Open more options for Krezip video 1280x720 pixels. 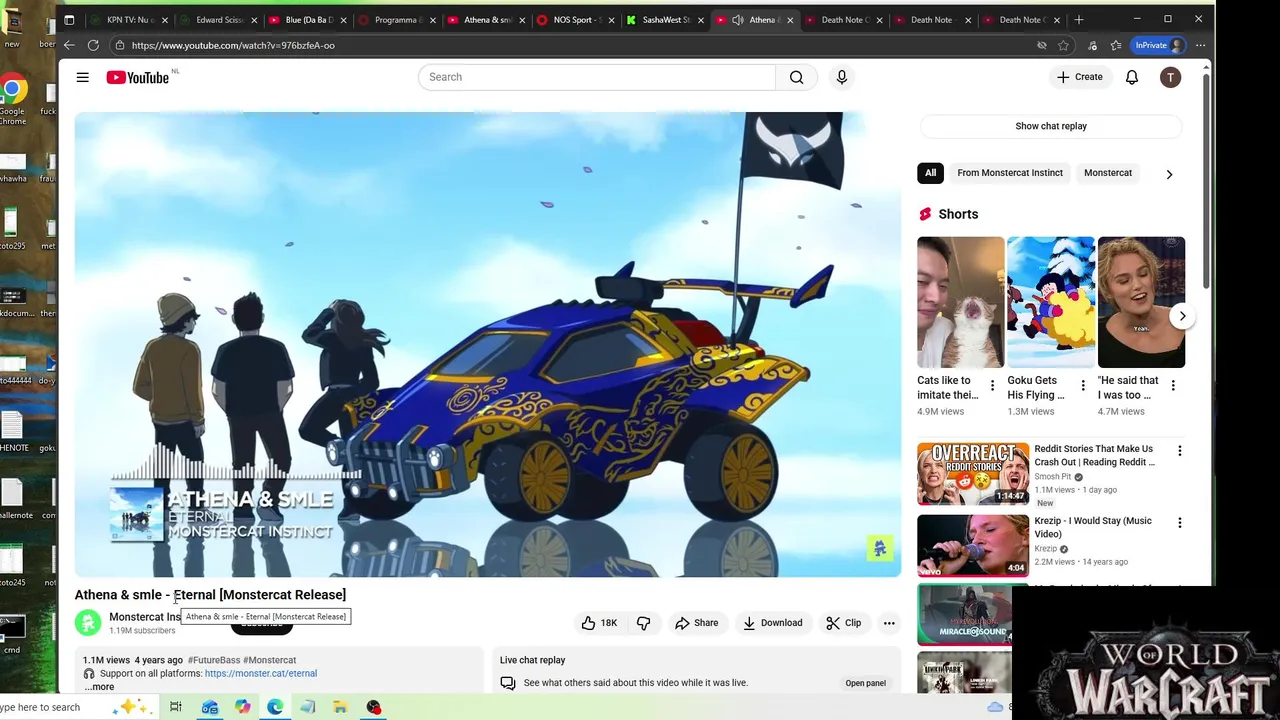(1179, 523)
